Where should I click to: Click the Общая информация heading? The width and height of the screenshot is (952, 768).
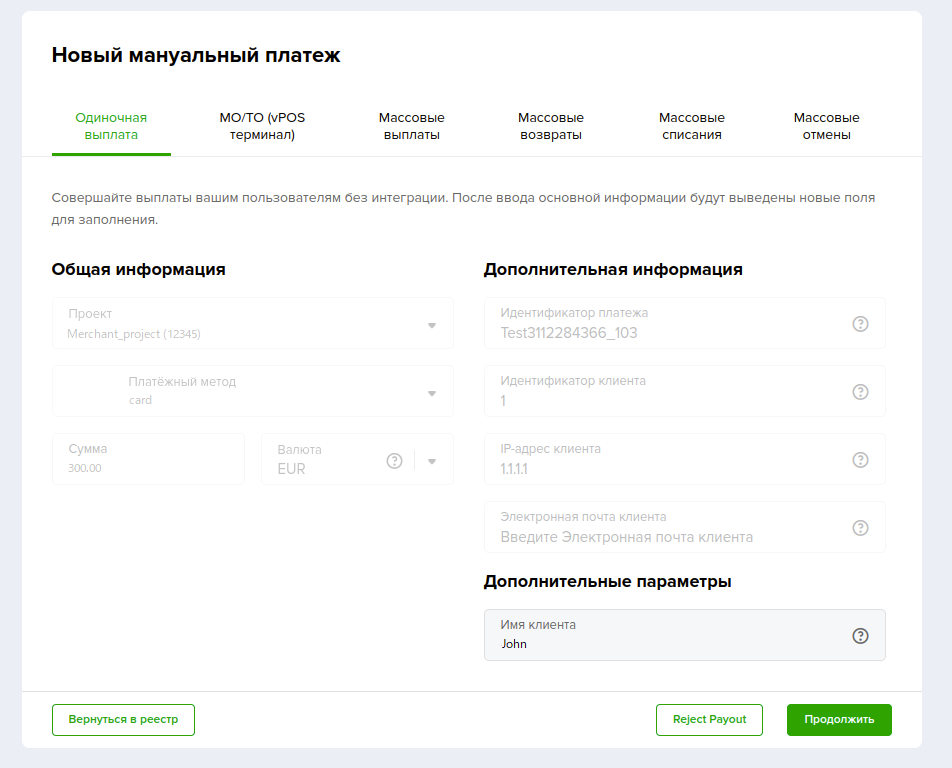pos(138,269)
